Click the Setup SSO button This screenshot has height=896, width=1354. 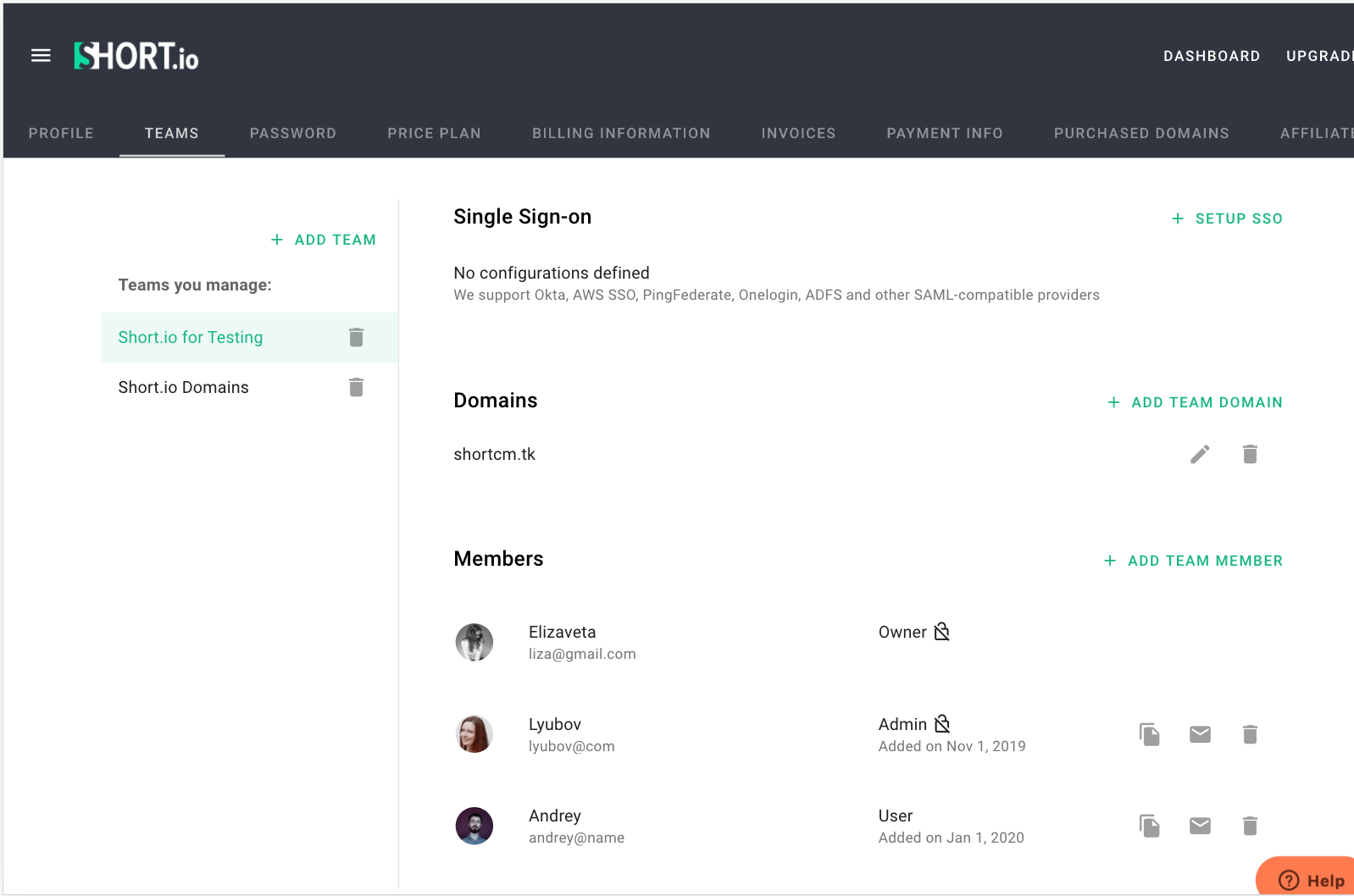click(1227, 218)
